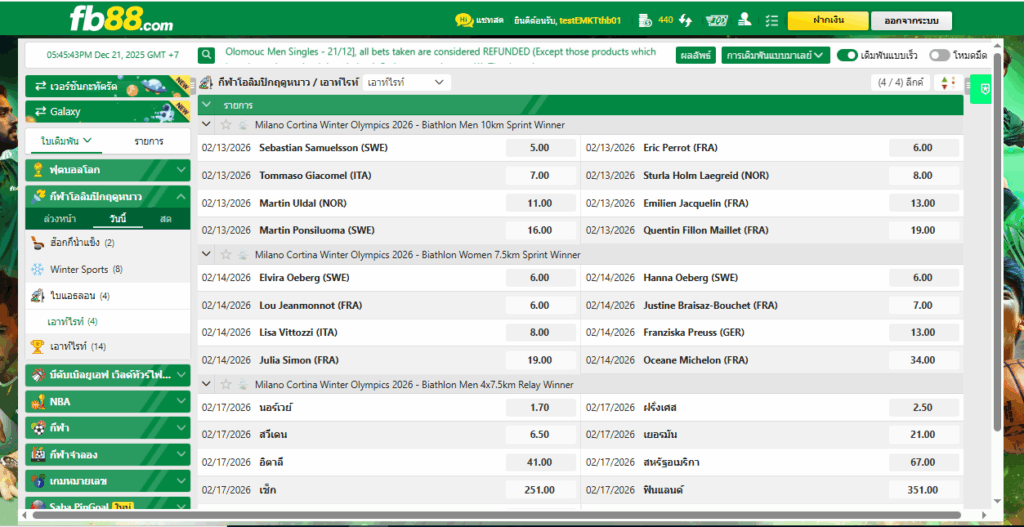Refresh balance with the arrows icon

(685, 20)
